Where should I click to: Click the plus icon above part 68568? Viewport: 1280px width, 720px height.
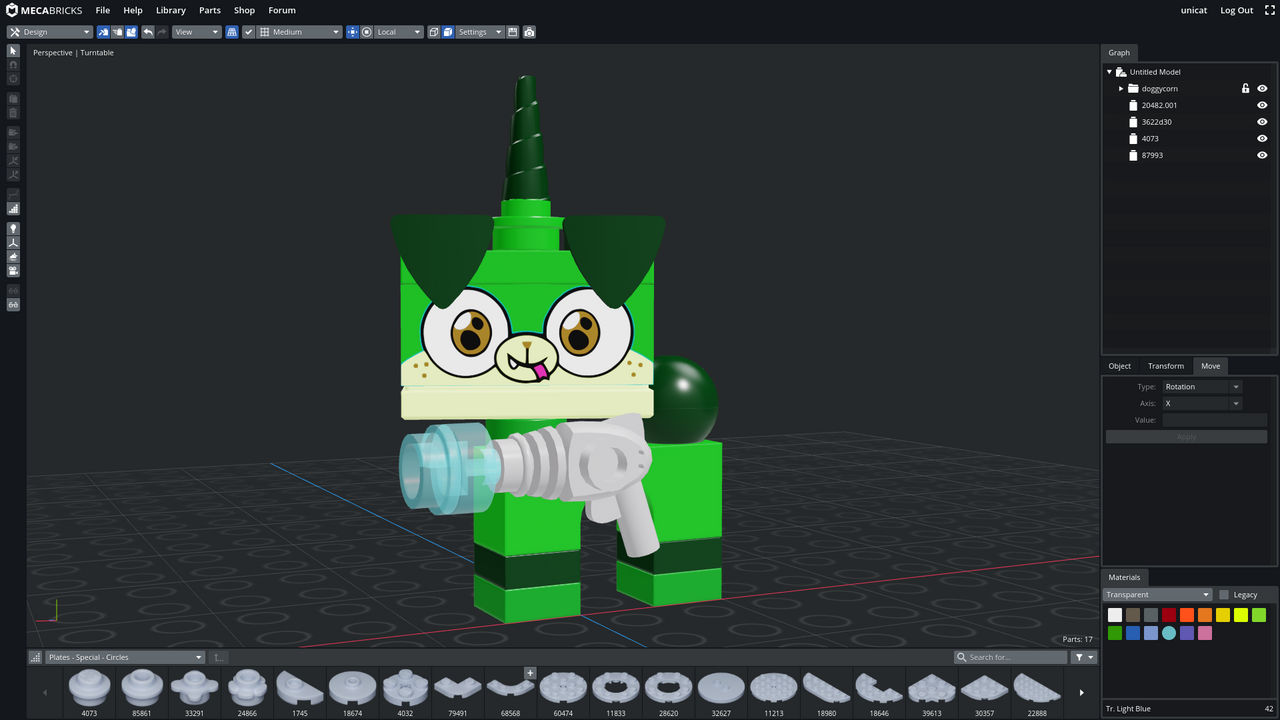click(530, 673)
